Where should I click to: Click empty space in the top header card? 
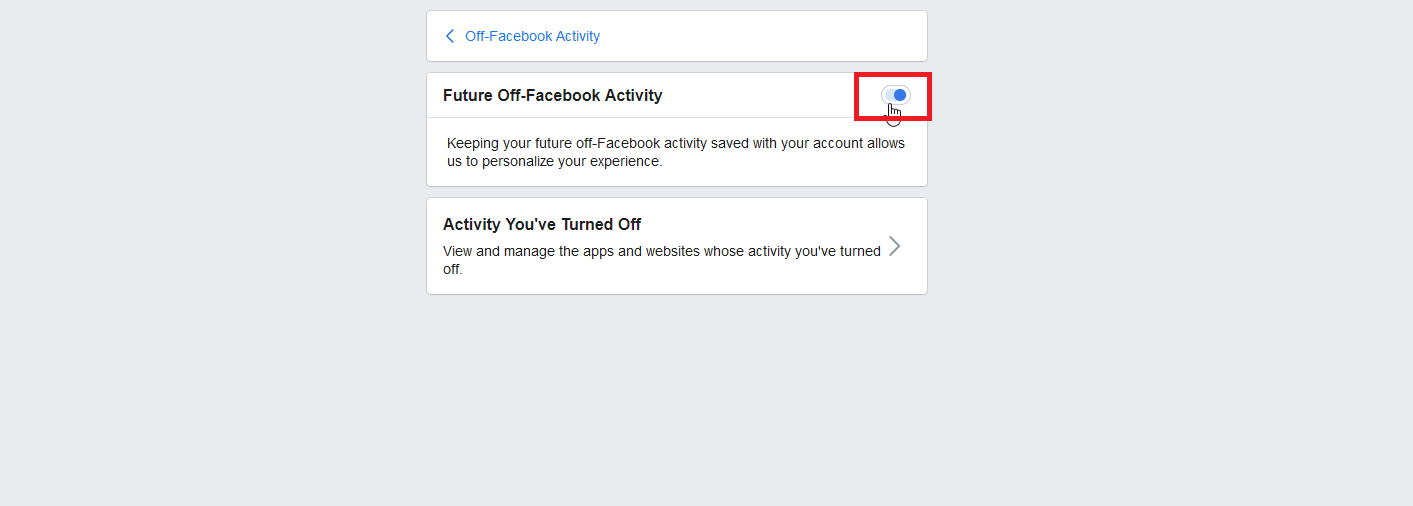pos(760,36)
